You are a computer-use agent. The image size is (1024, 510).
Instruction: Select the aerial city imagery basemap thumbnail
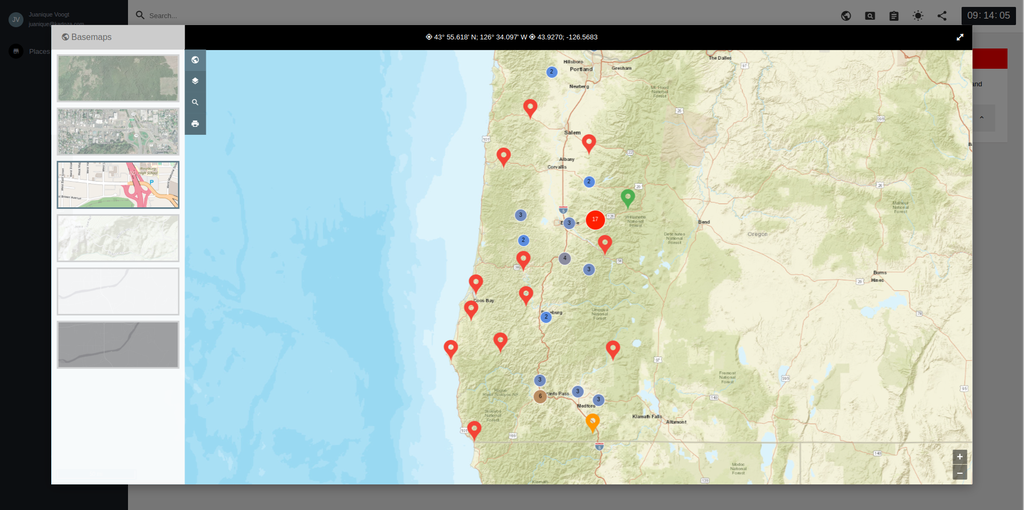point(118,131)
